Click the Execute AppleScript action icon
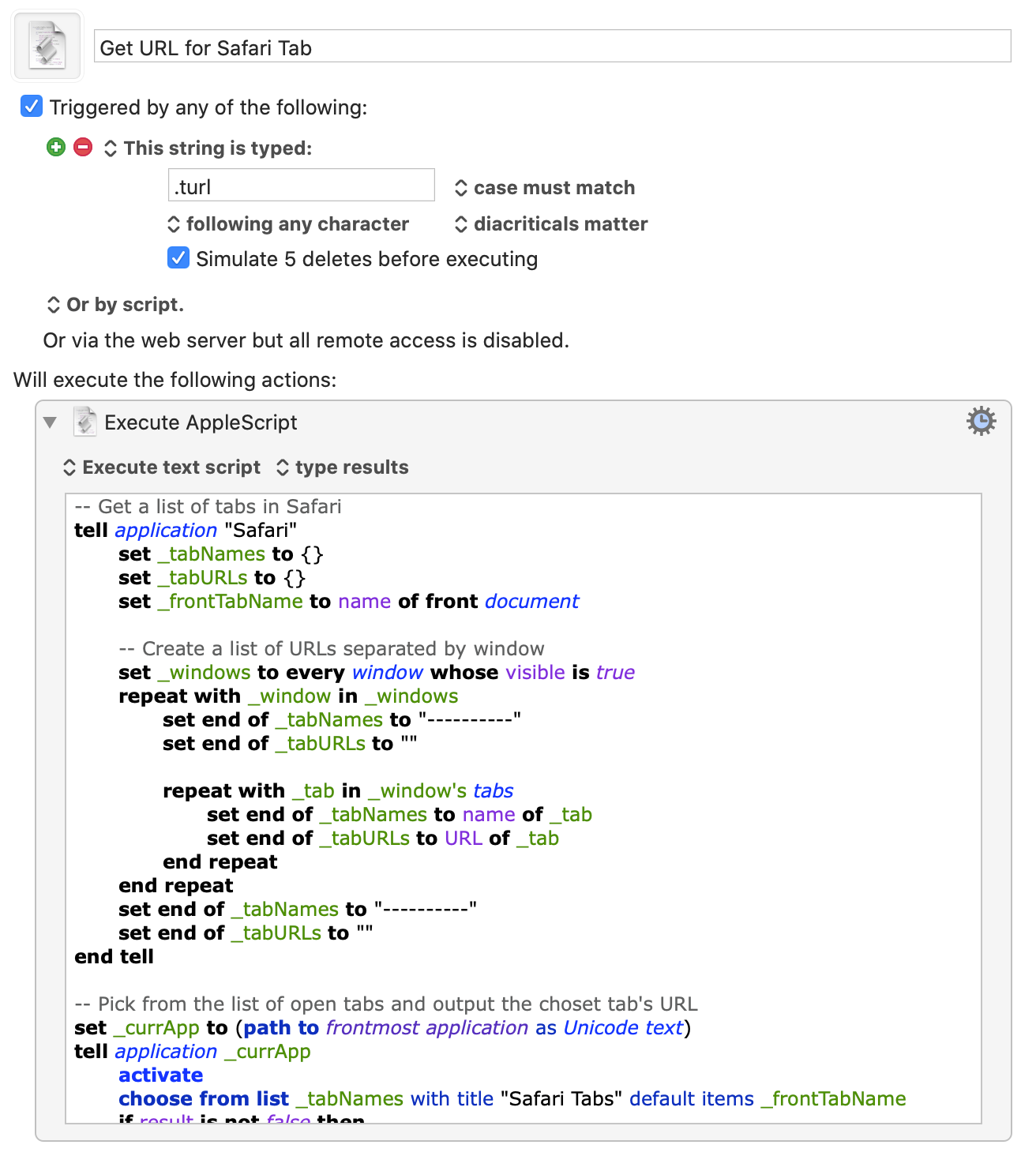The image size is (1036, 1156). [84, 422]
